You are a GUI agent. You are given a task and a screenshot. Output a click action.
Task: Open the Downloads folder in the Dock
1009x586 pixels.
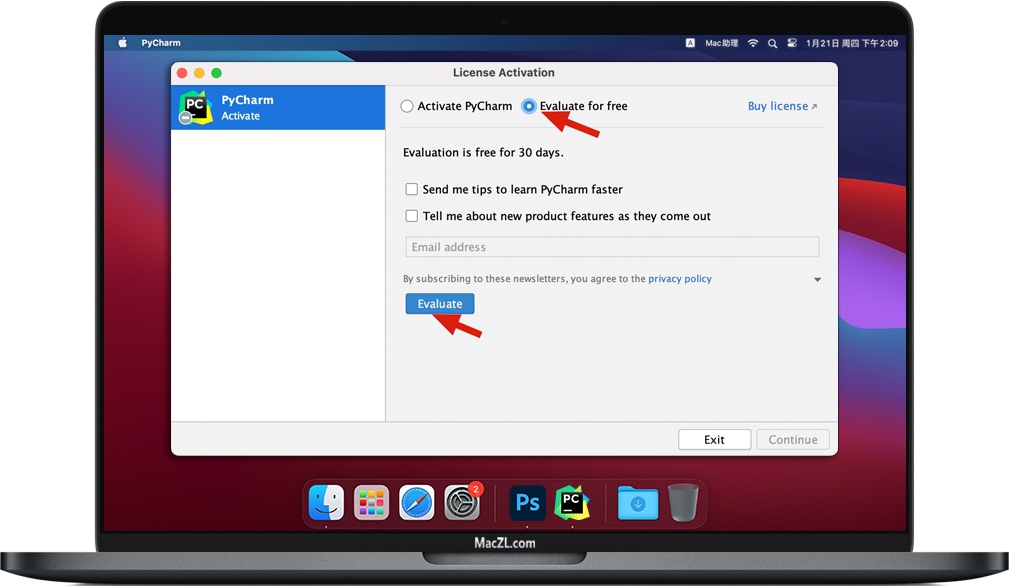pos(638,503)
